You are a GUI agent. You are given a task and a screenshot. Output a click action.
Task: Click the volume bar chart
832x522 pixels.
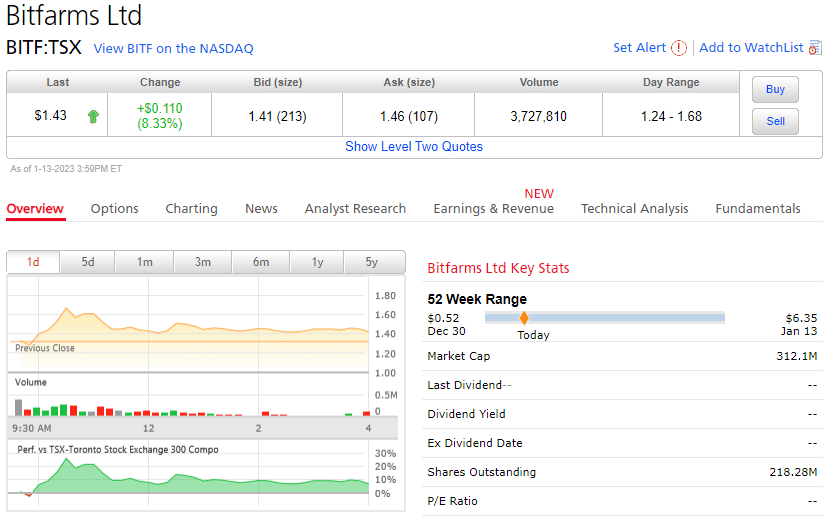[x=188, y=395]
